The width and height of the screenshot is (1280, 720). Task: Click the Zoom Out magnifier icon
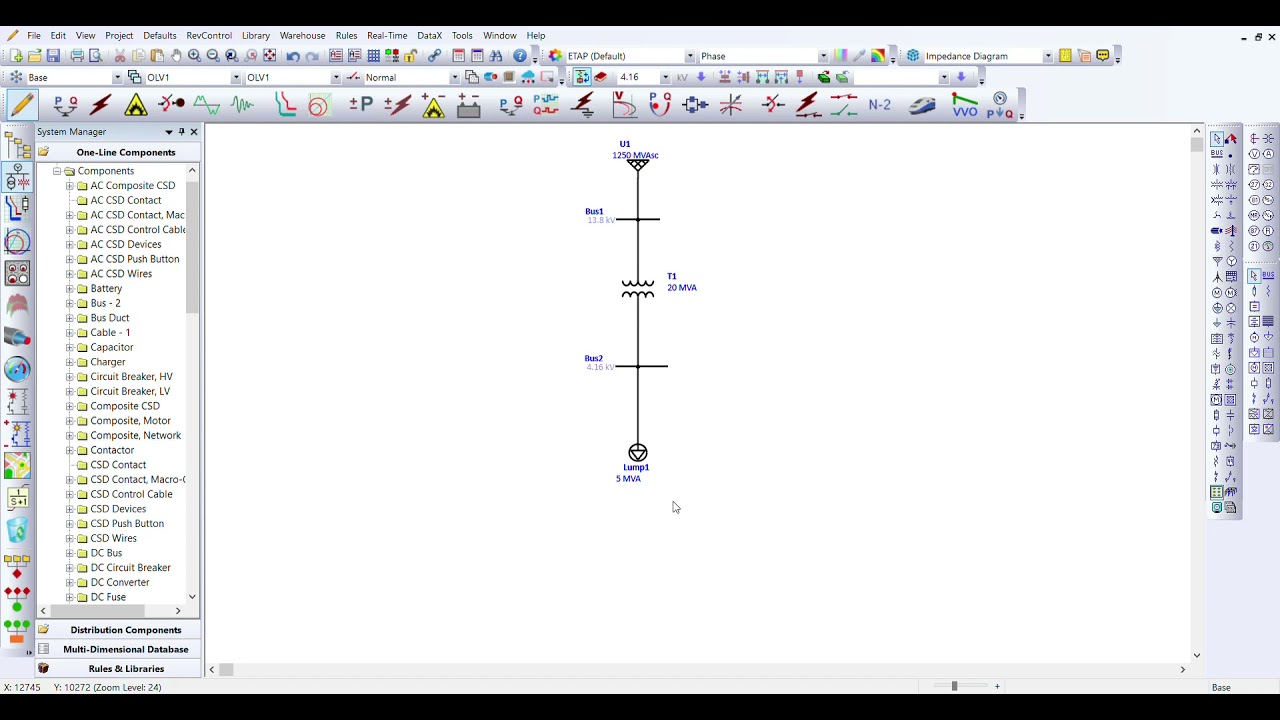[x=213, y=56]
